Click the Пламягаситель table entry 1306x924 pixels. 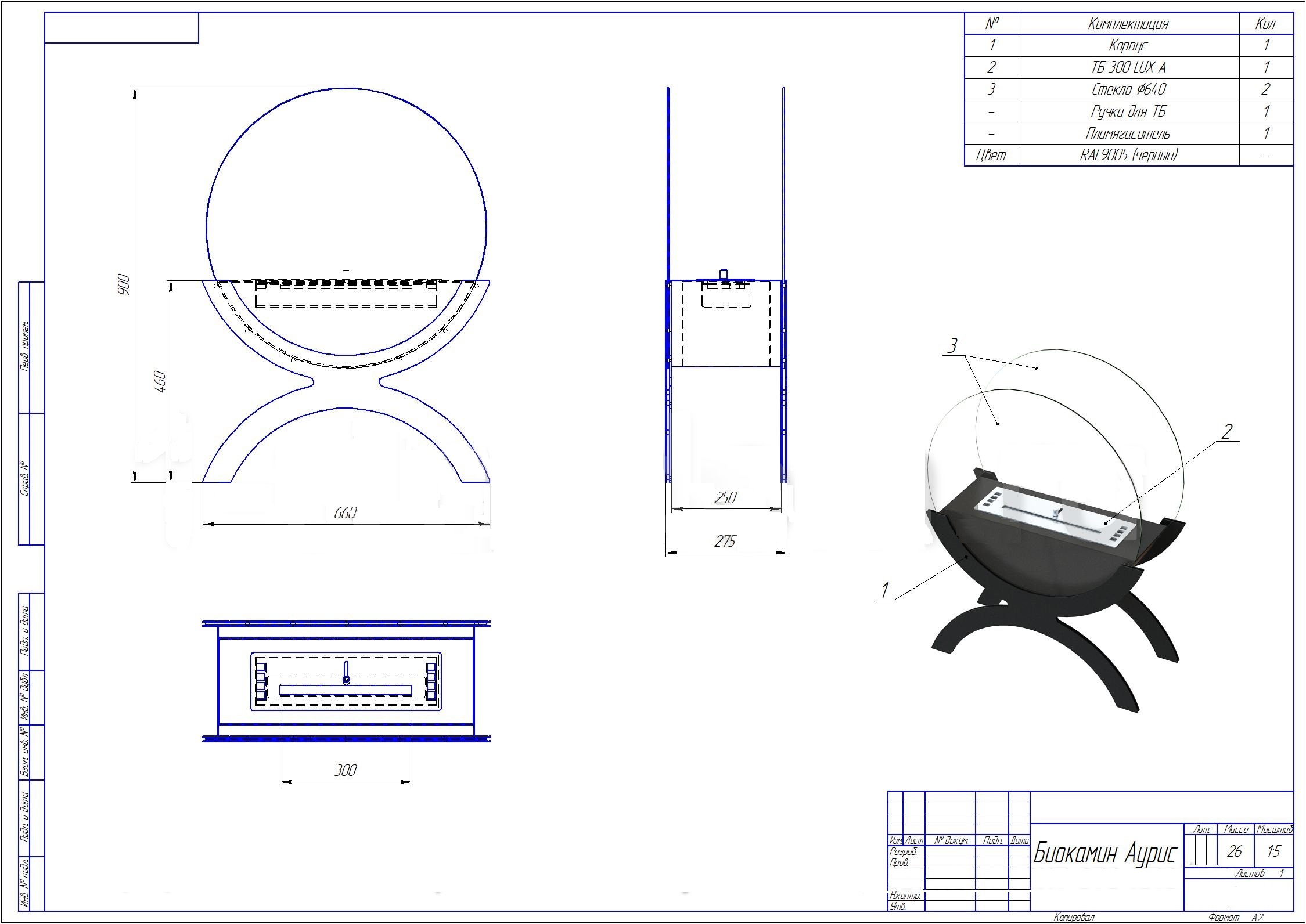pos(1128,133)
